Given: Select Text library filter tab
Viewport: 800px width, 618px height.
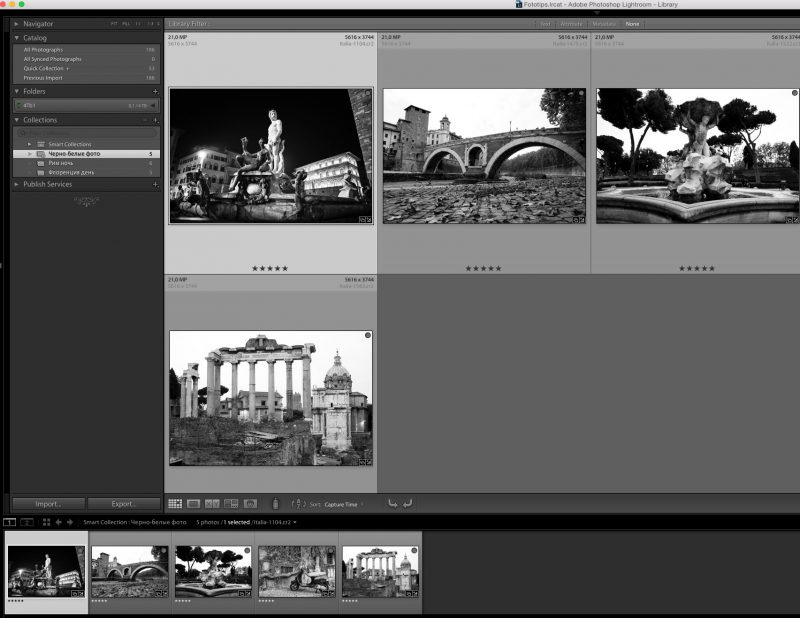Looking at the screenshot, I should tap(545, 24).
